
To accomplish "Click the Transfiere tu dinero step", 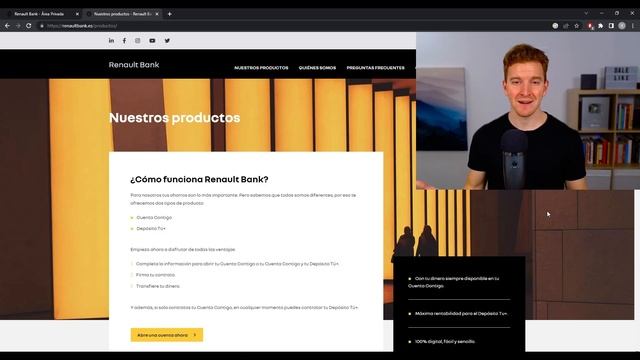I will (x=158, y=286).
